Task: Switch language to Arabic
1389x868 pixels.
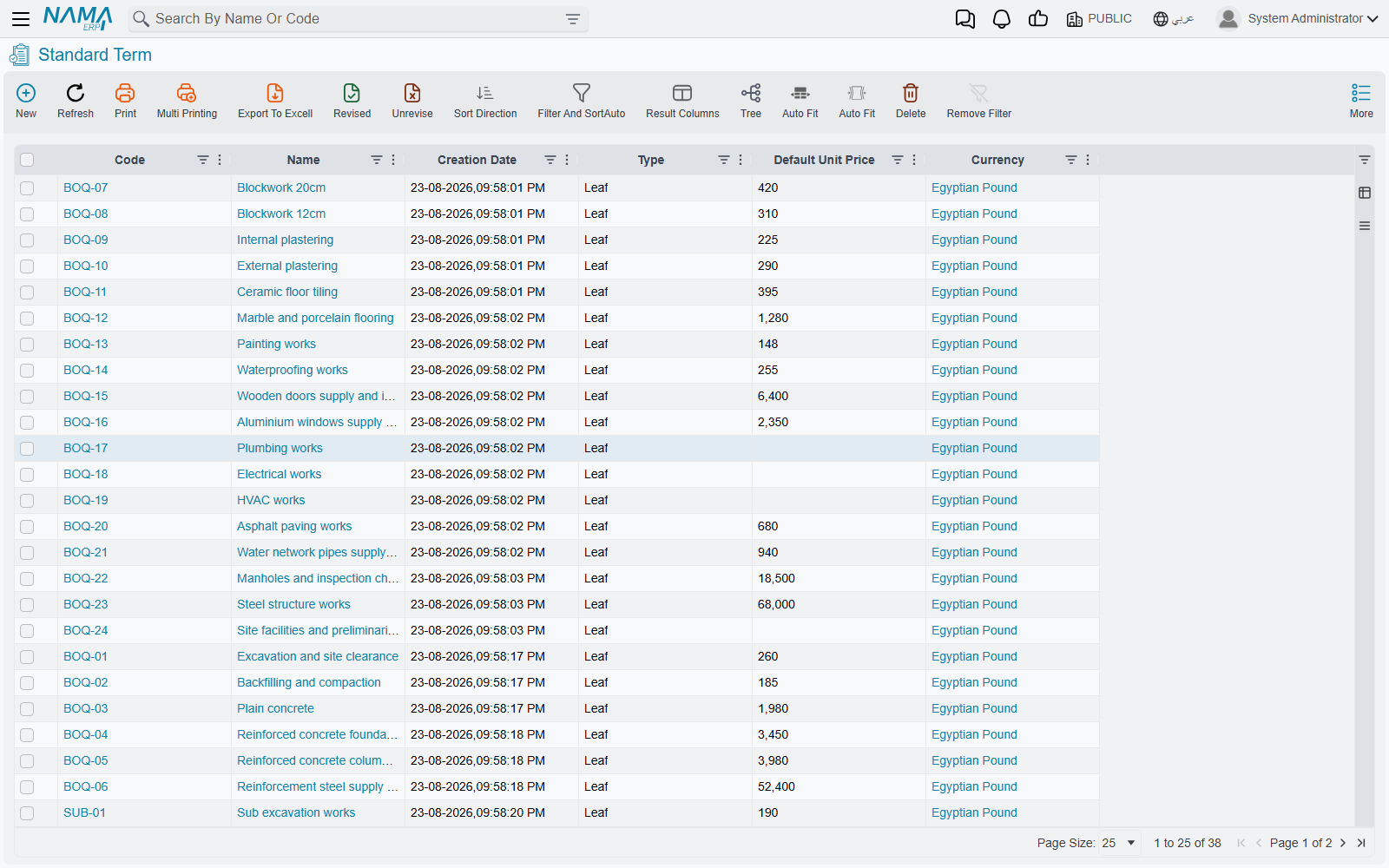Action: pos(1174,19)
